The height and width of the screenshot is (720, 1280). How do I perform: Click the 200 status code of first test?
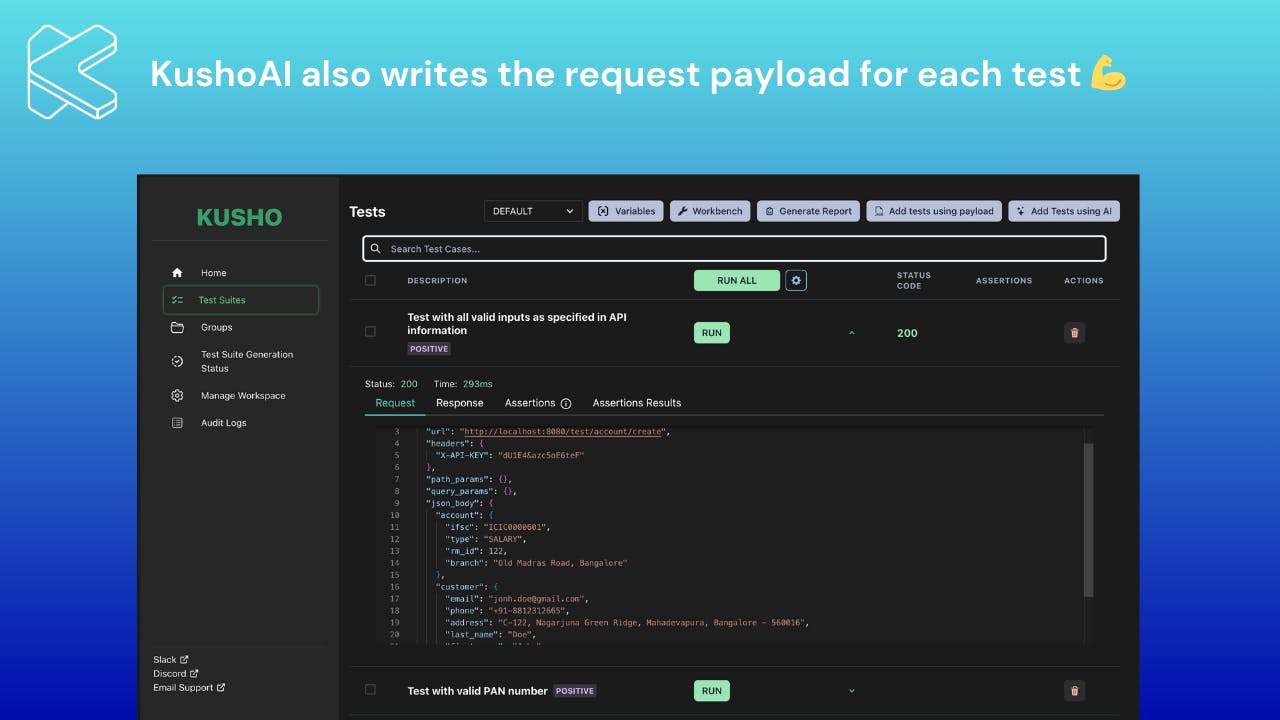pyautogui.click(x=907, y=333)
